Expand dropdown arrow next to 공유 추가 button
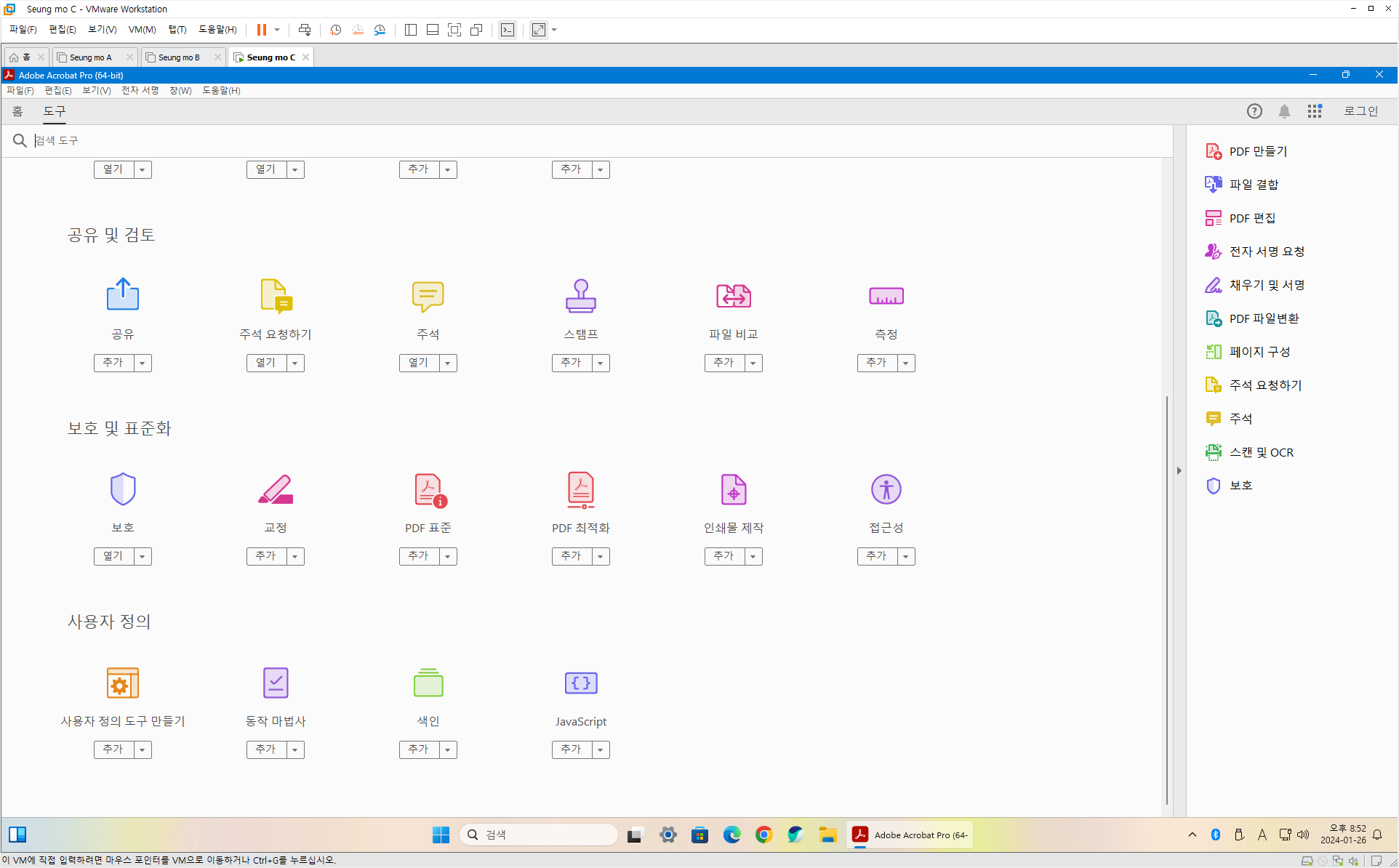This screenshot has width=1399, height=868. point(143,363)
